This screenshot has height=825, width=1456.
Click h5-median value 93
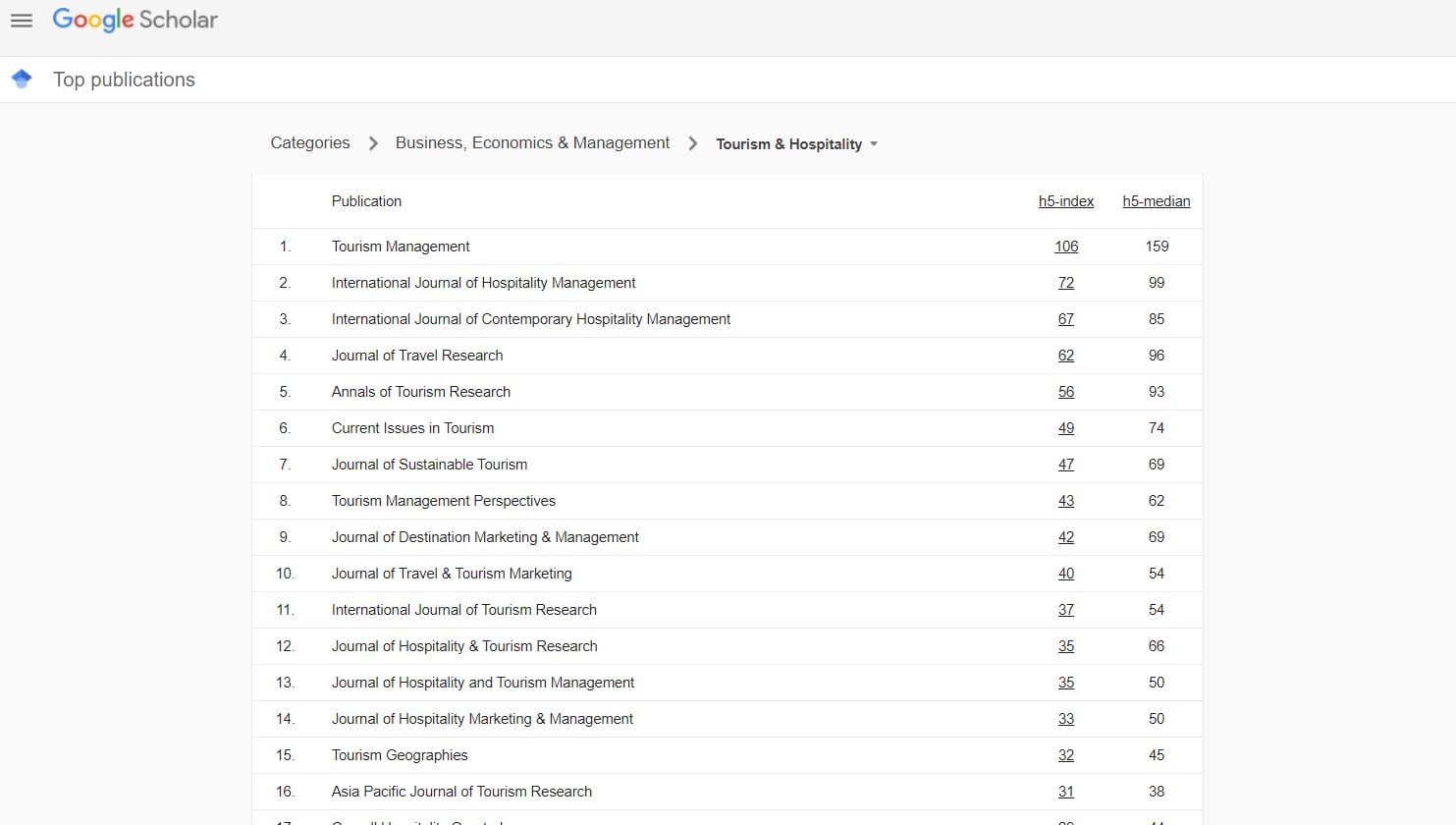pyautogui.click(x=1157, y=392)
